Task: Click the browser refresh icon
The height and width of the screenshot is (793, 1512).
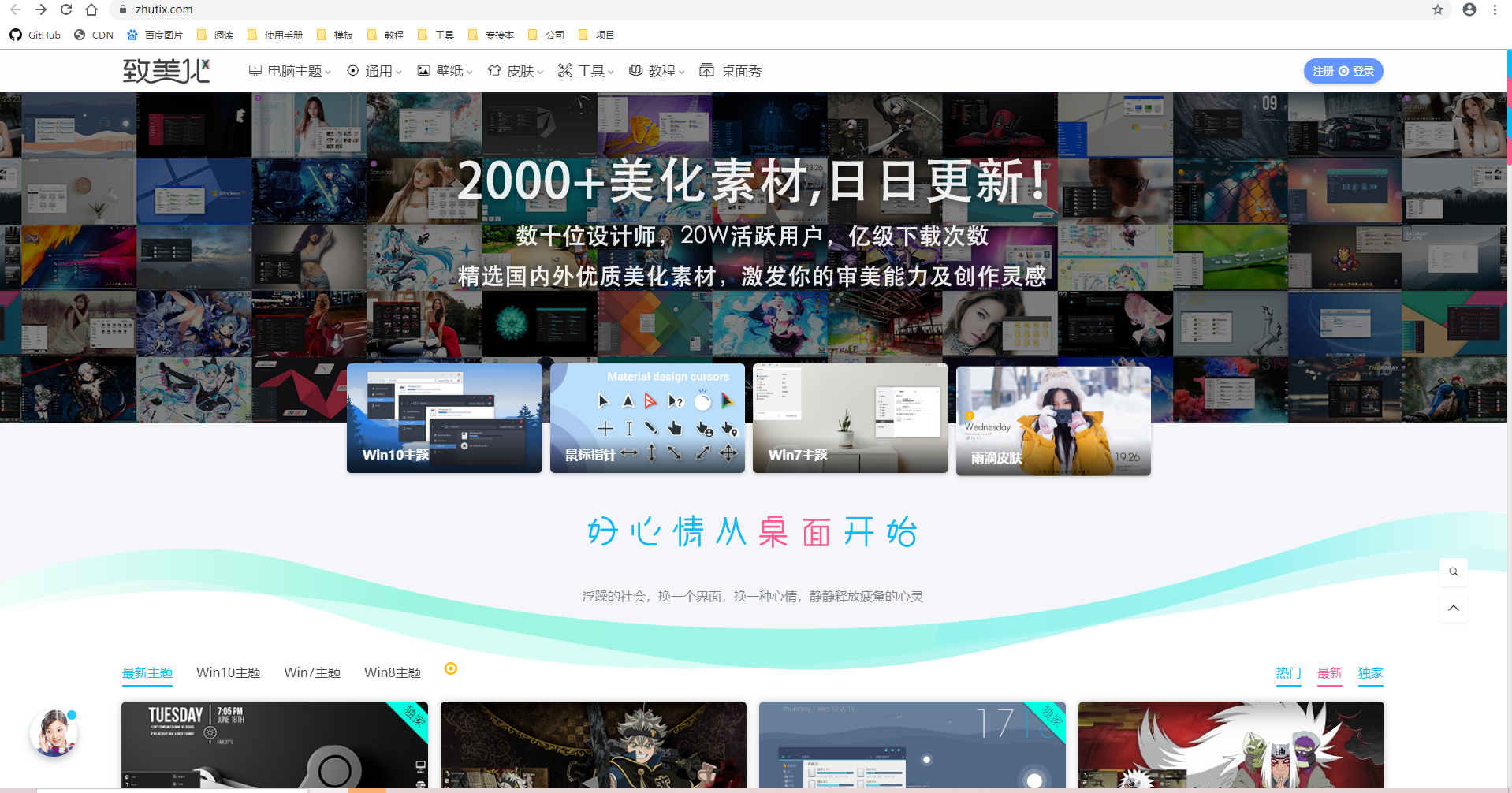Action: pyautogui.click(x=65, y=9)
